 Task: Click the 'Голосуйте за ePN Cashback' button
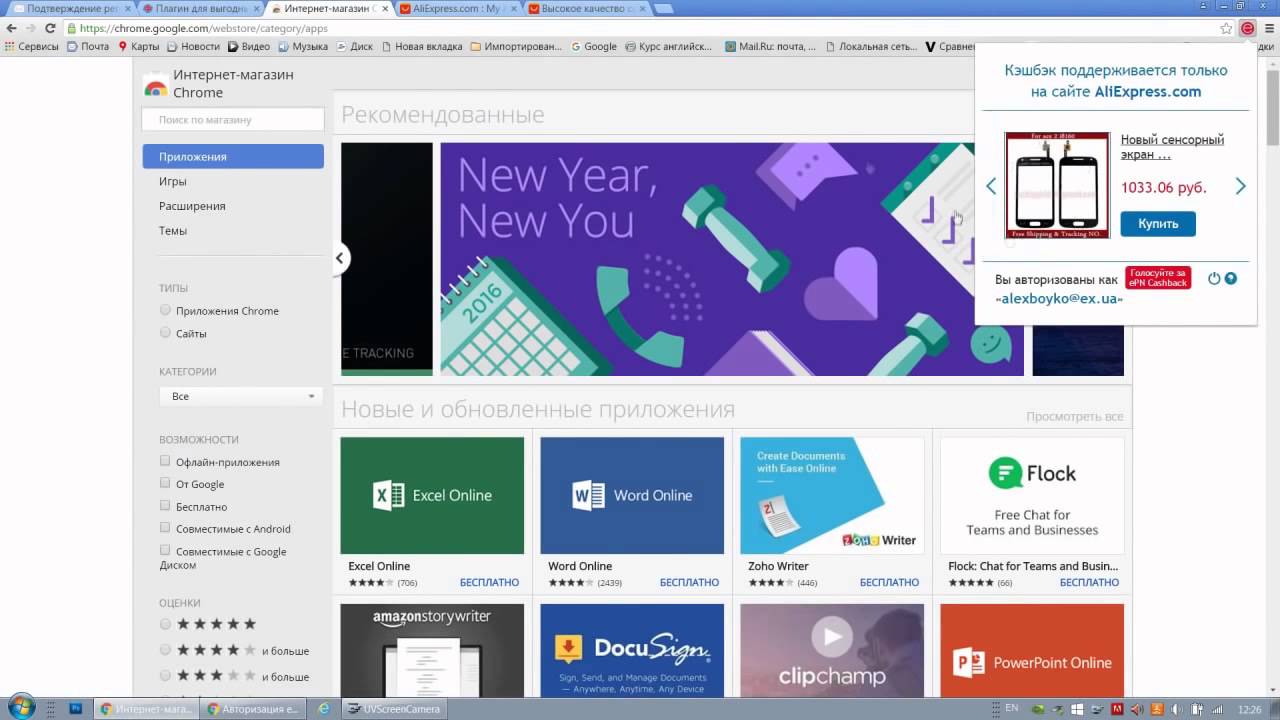pos(1158,277)
